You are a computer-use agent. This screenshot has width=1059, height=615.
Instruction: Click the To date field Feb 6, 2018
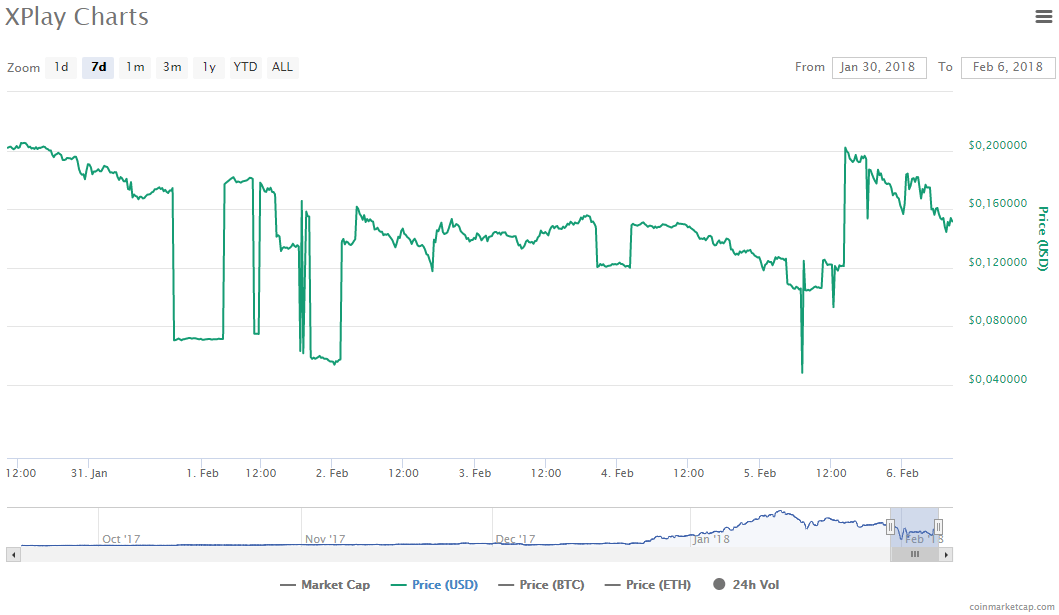(x=1008, y=67)
